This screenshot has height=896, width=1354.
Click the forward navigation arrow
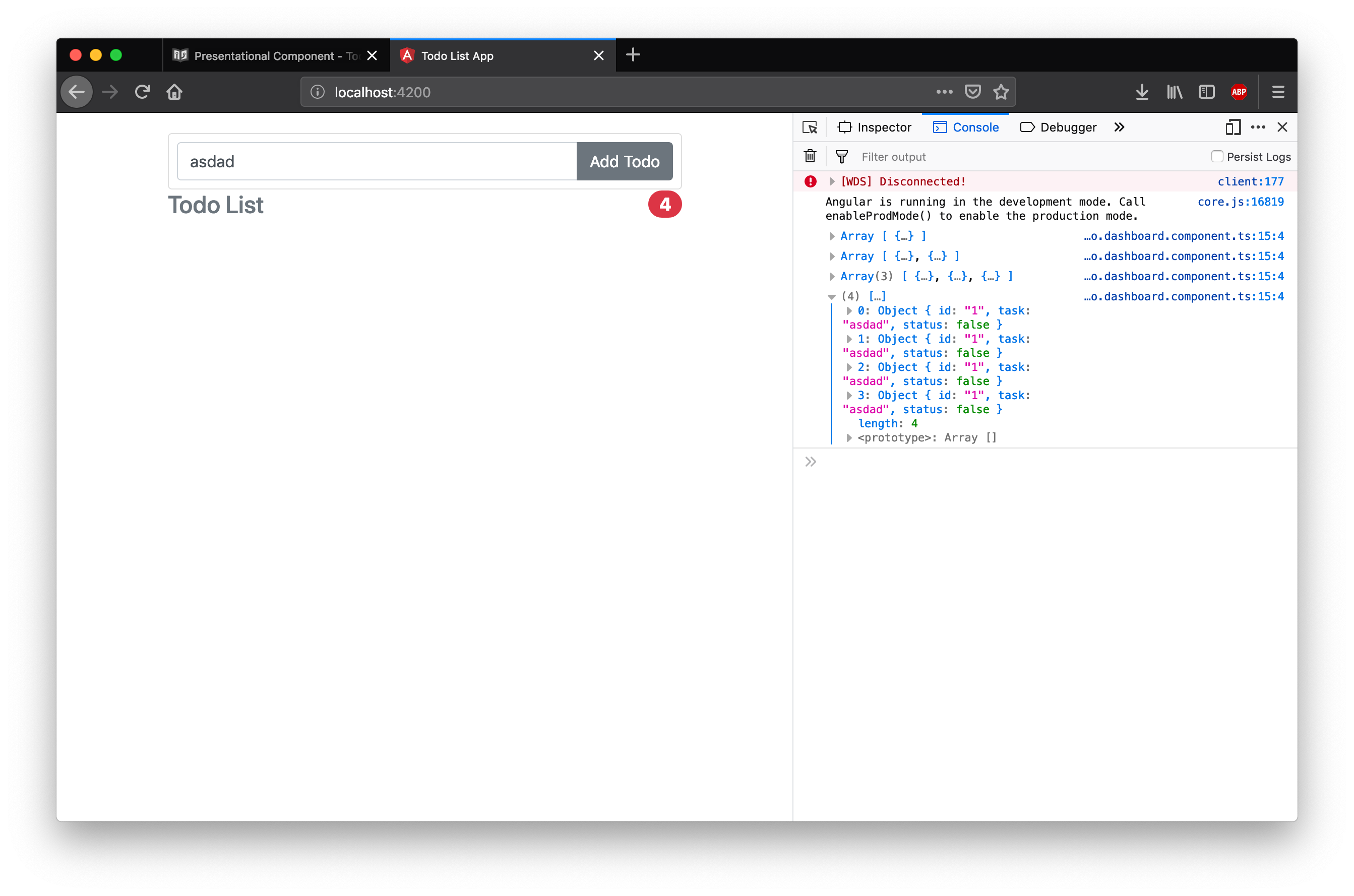click(x=110, y=92)
